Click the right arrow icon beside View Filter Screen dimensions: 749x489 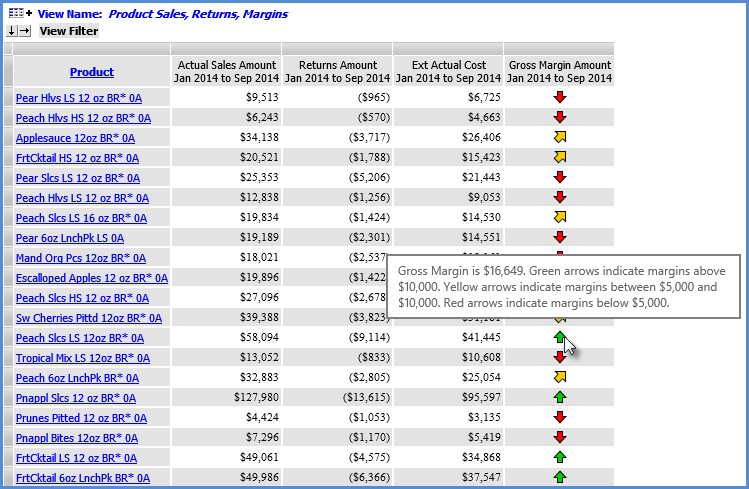[24, 31]
